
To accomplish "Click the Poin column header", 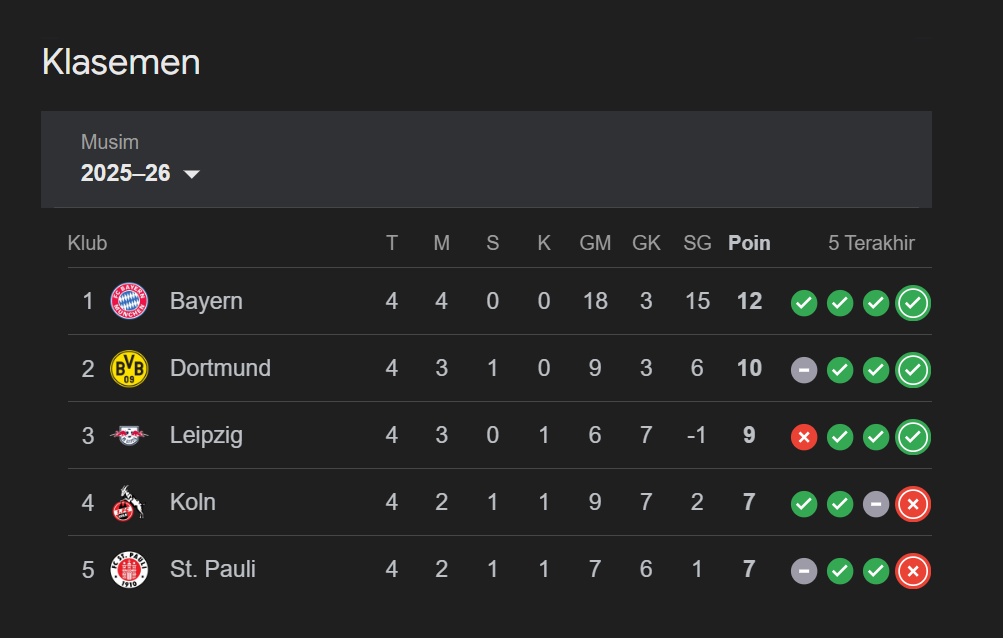I will coord(749,243).
